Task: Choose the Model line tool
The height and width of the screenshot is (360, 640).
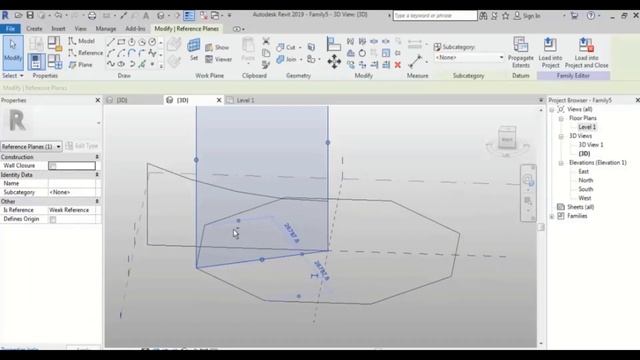Action: click(81, 41)
